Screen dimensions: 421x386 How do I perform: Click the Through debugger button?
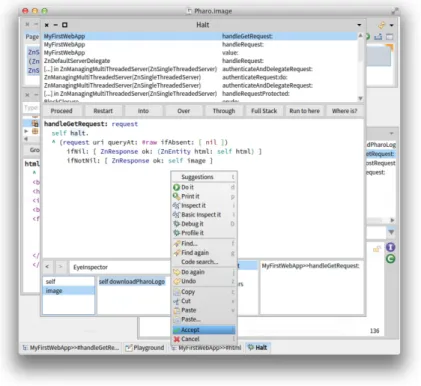224,111
